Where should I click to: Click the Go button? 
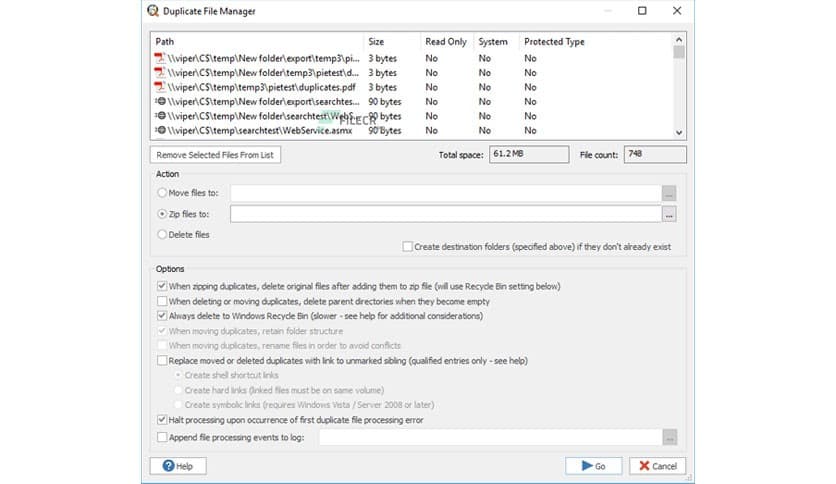coord(593,466)
